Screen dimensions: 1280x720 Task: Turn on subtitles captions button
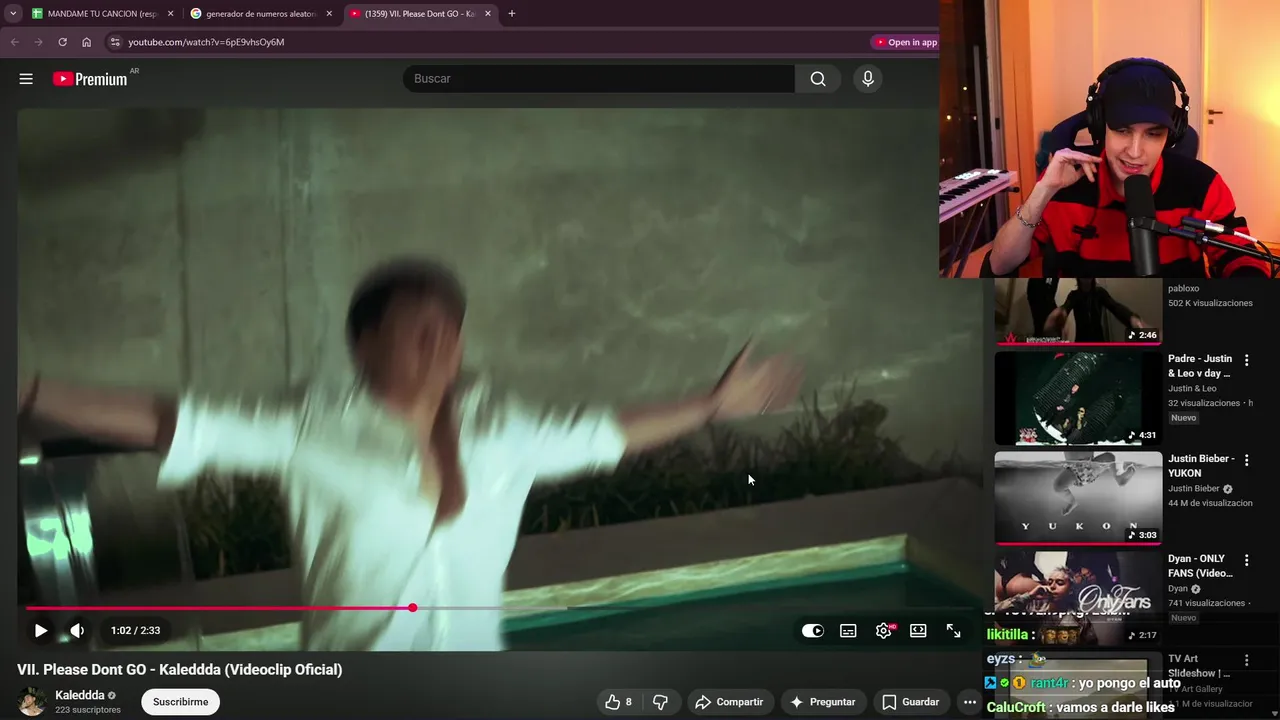click(x=848, y=631)
